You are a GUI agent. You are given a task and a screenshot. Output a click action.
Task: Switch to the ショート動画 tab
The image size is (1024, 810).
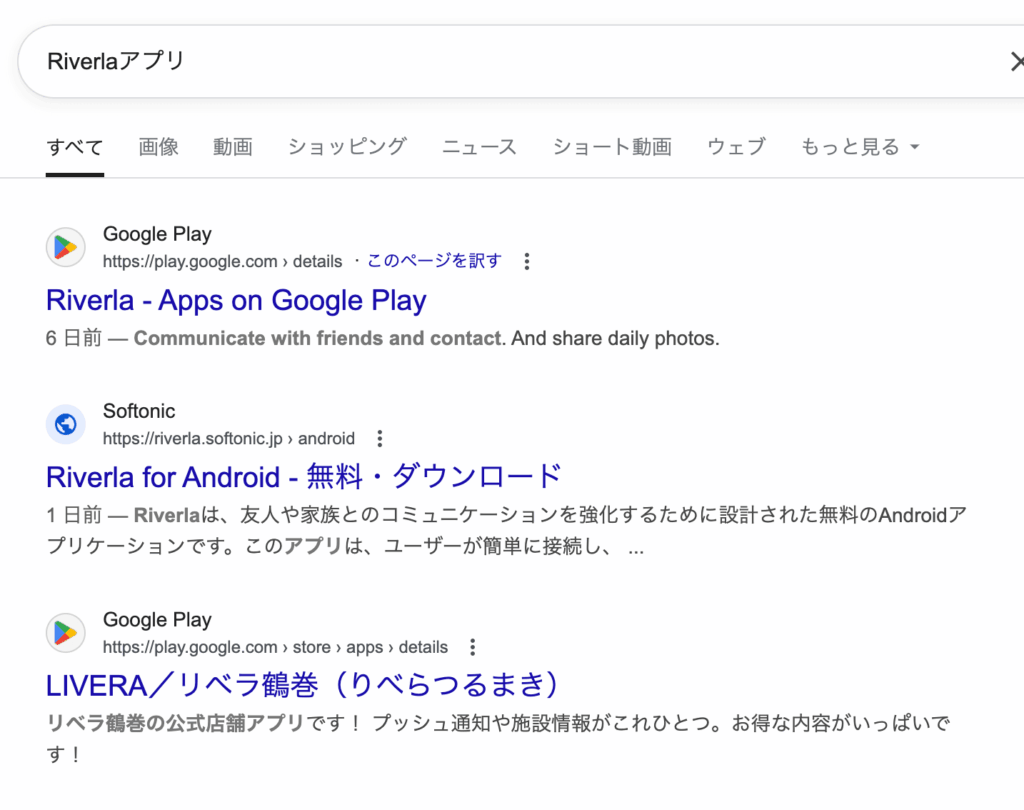click(x=613, y=147)
